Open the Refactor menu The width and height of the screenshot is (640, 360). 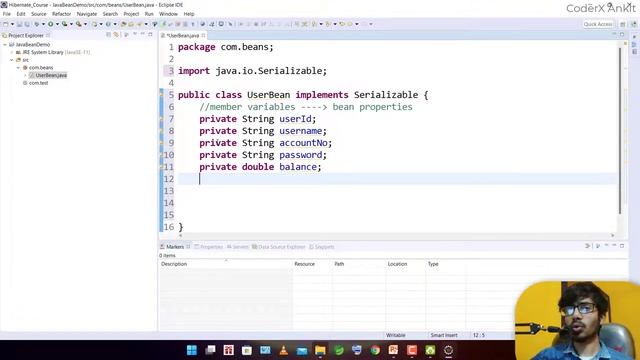coord(62,14)
